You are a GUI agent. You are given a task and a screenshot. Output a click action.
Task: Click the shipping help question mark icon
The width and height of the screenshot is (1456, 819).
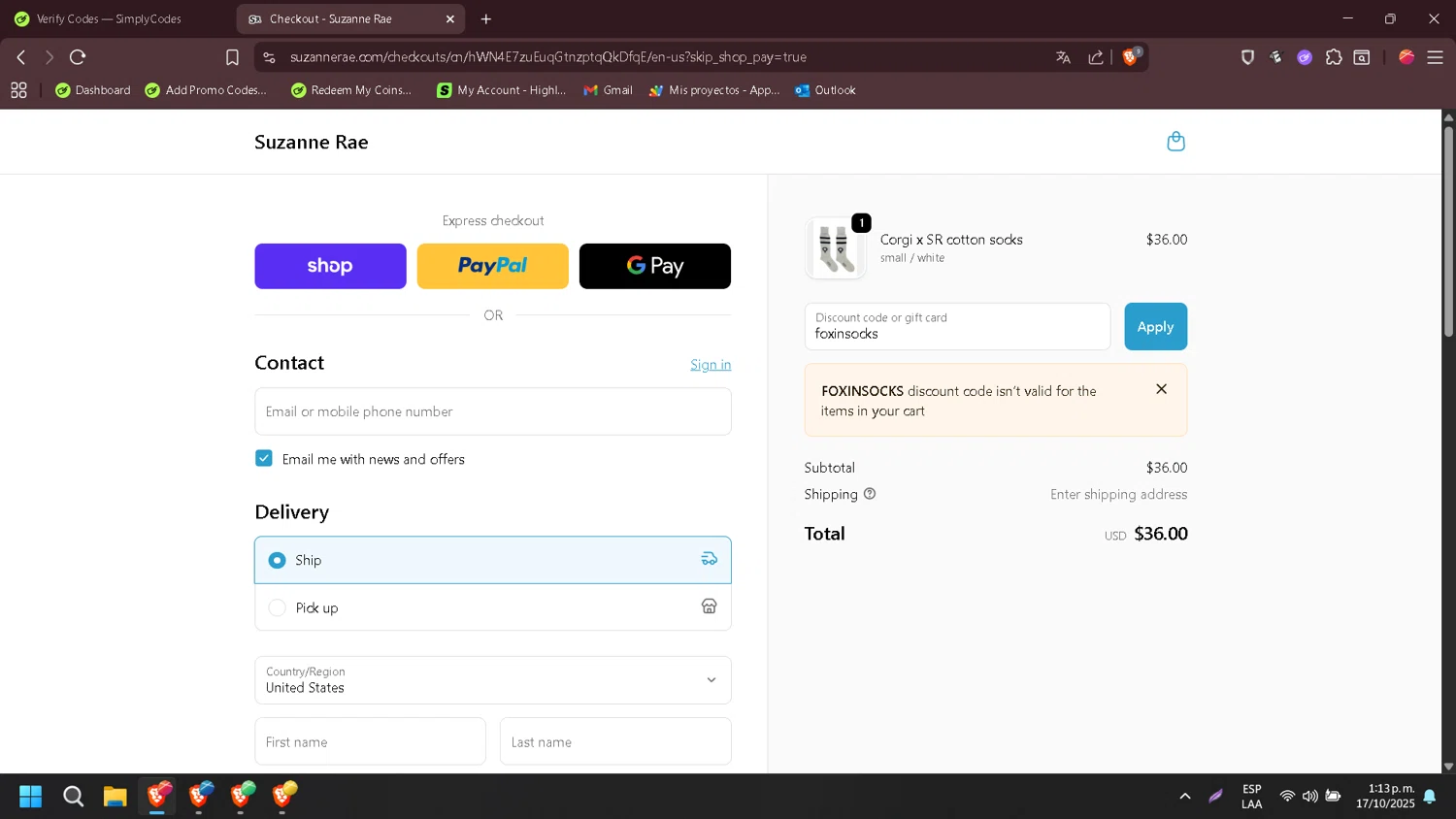870,493
